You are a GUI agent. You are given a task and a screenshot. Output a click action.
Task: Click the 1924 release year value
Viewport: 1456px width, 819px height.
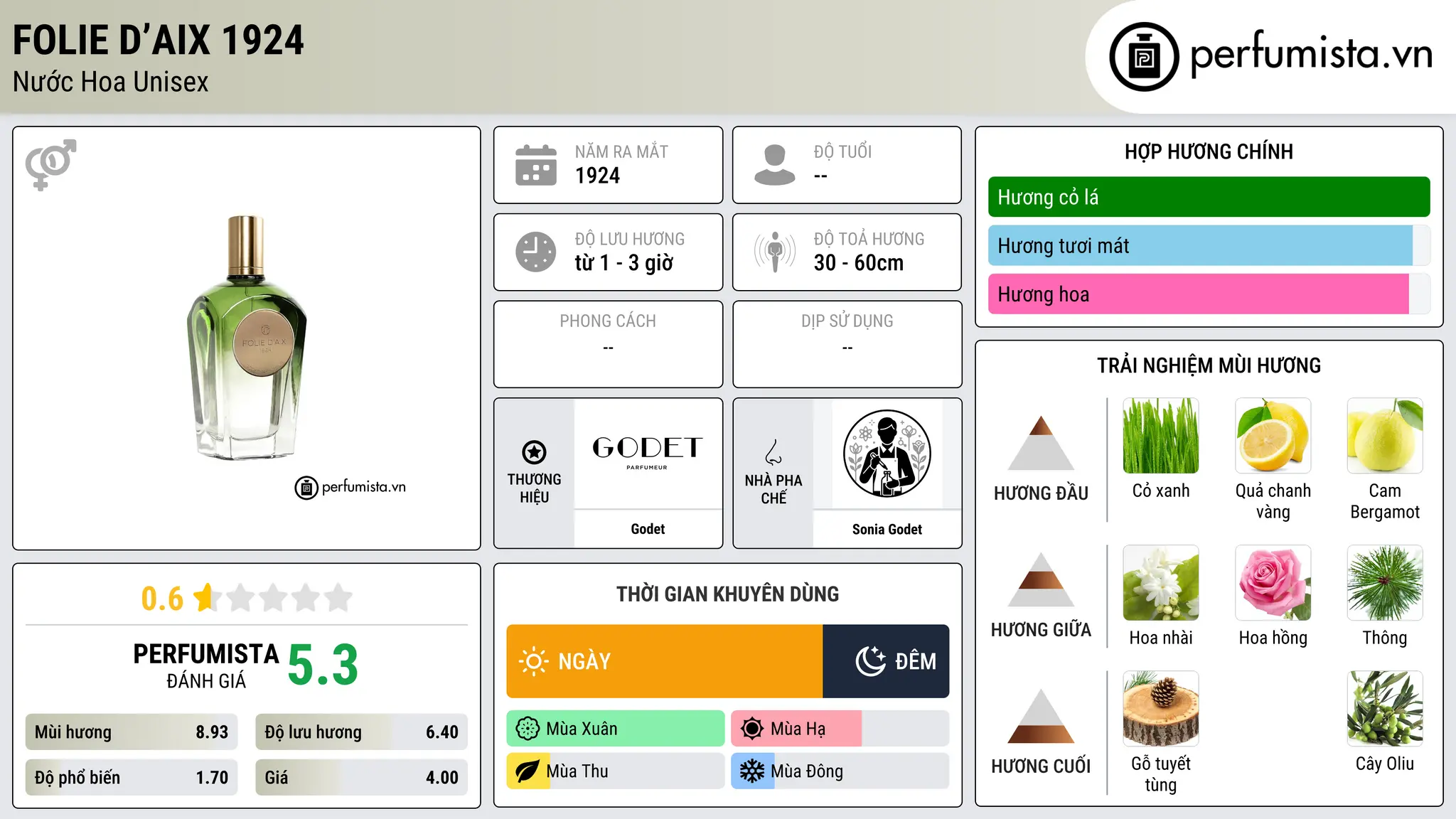tap(597, 176)
